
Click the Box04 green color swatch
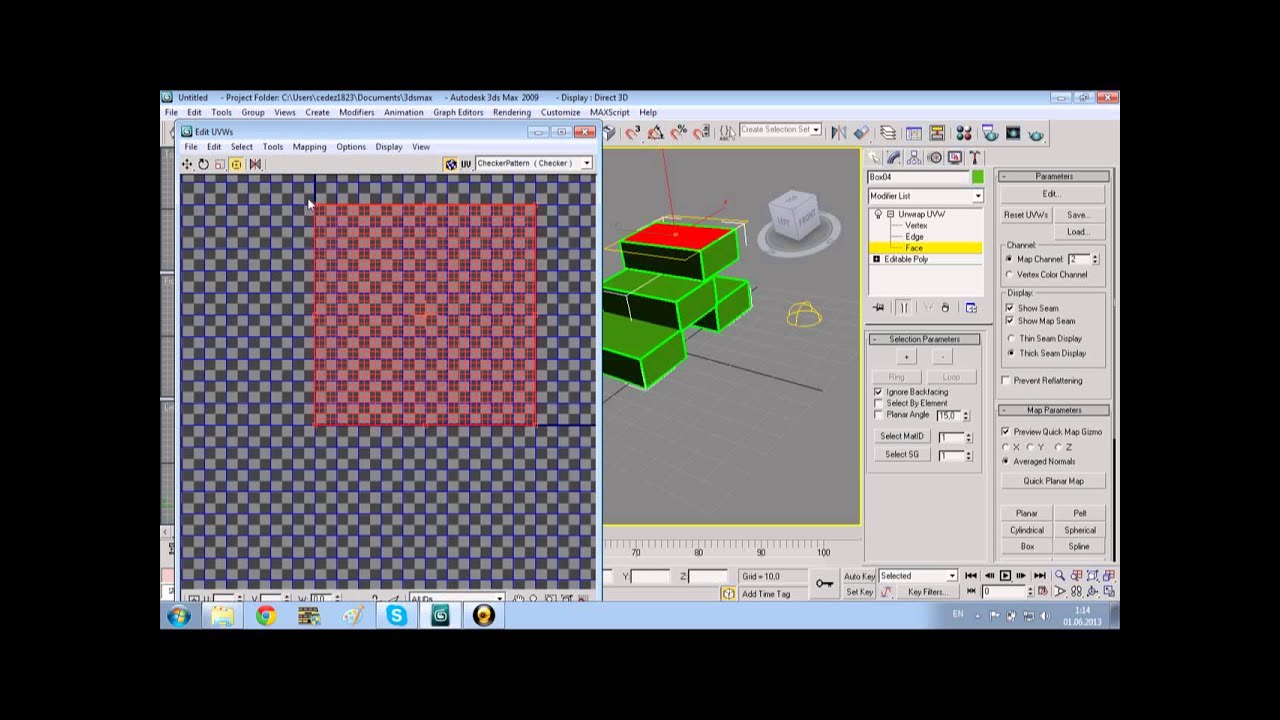977,177
